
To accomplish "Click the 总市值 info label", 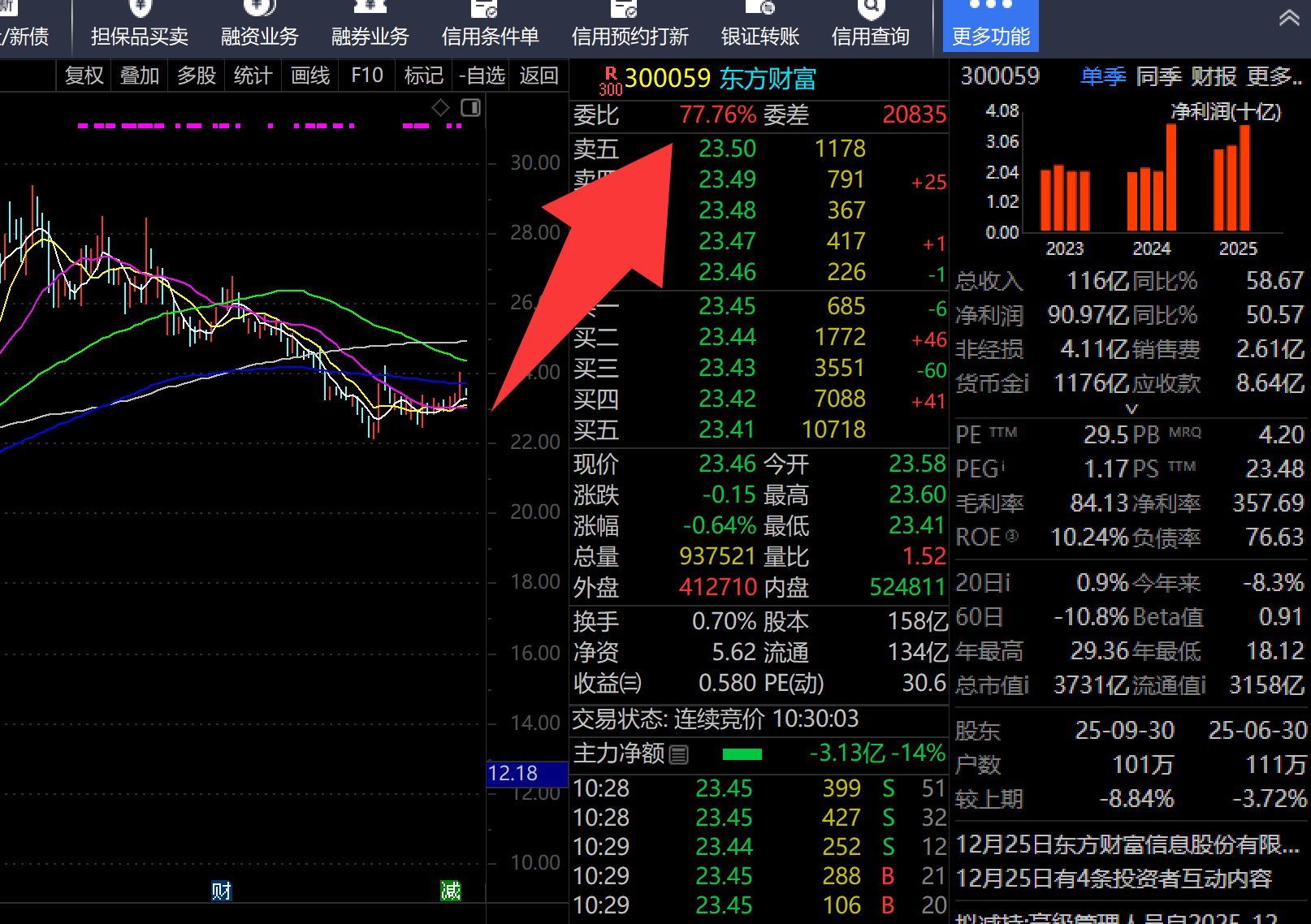I will (992, 685).
